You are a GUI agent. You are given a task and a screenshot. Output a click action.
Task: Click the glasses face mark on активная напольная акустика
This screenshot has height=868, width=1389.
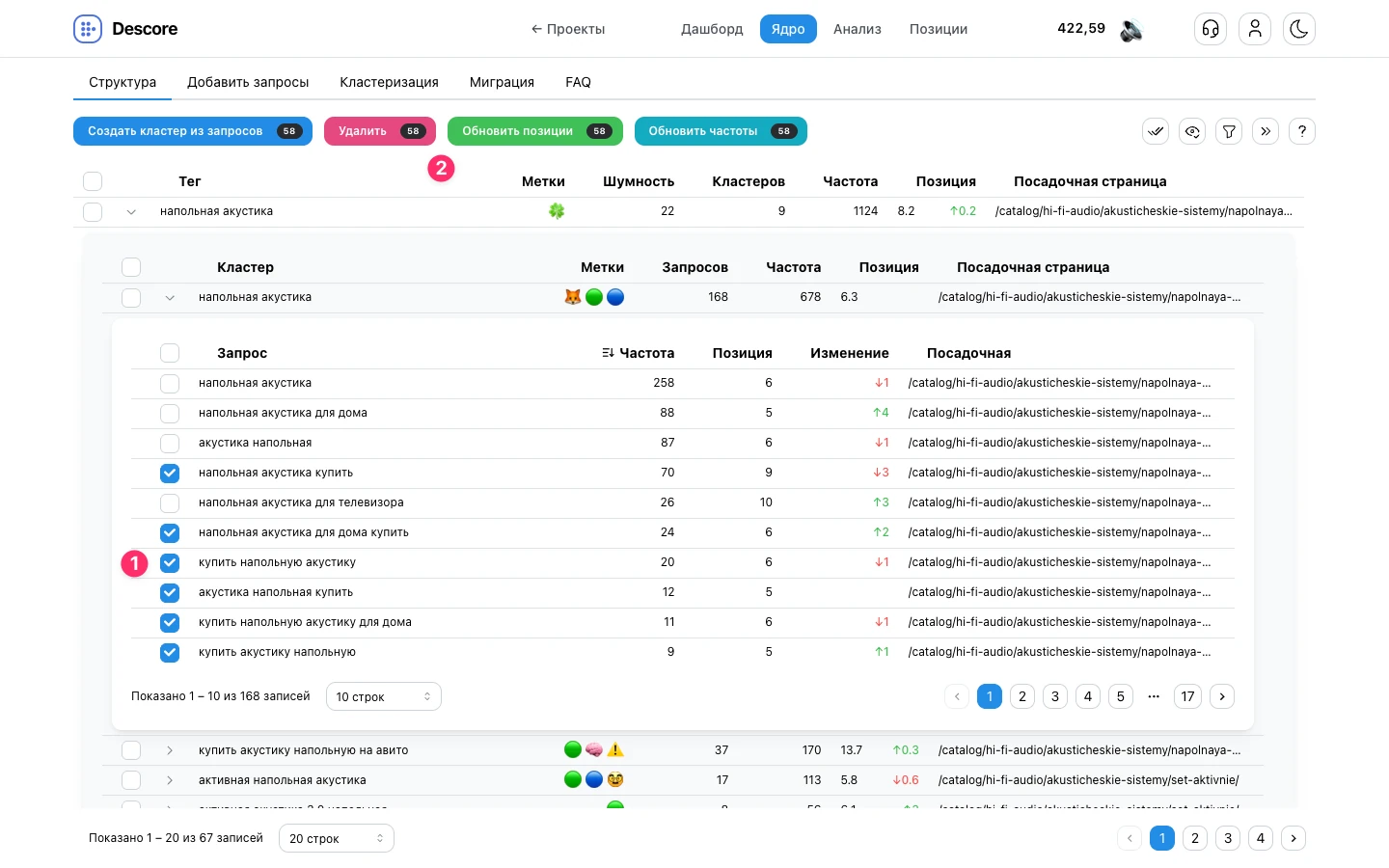click(615, 779)
